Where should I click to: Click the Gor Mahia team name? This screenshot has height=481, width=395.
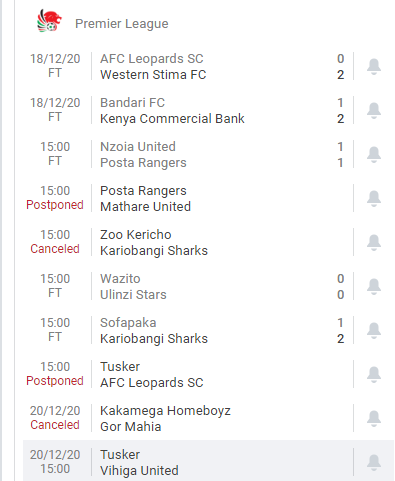click(131, 427)
